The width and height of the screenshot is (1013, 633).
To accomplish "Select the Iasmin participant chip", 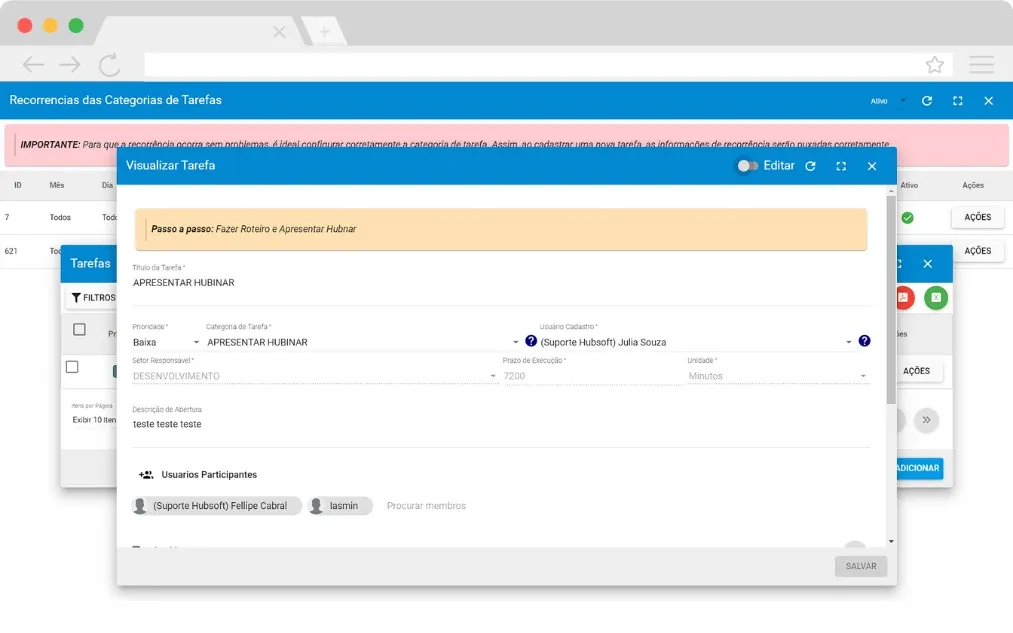I will [340, 506].
